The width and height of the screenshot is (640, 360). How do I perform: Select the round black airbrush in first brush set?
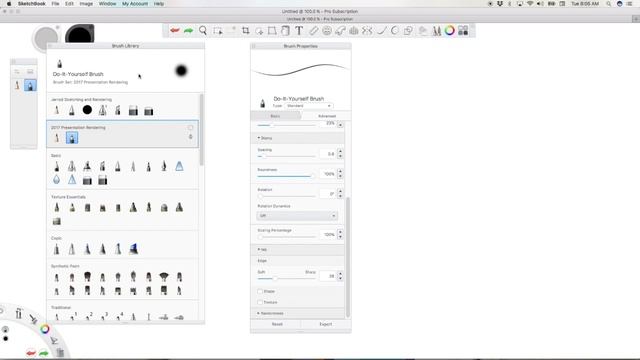(x=87, y=110)
